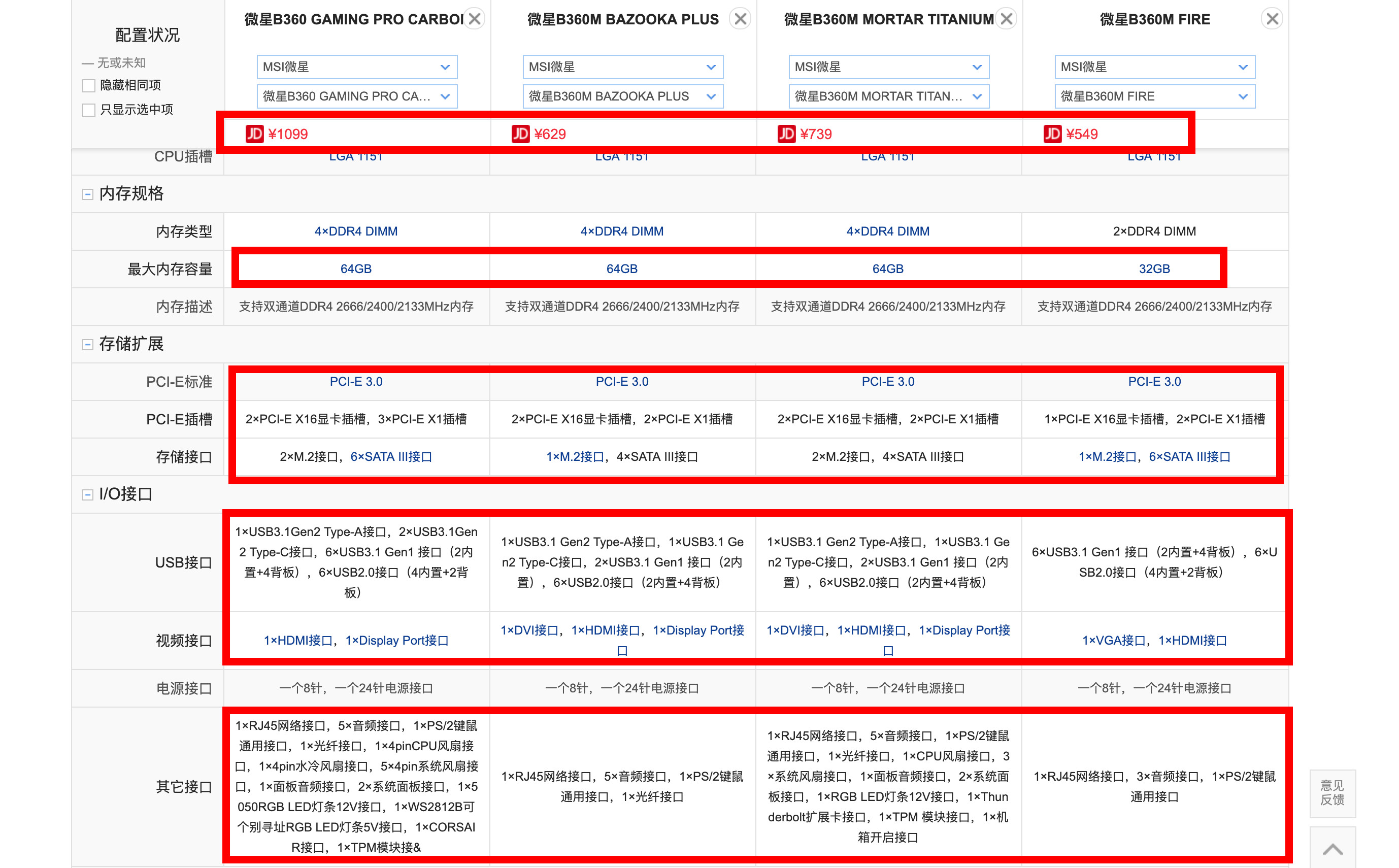Remove 微星B360M FIRE from the comparison
1399x868 pixels.
point(1272,18)
